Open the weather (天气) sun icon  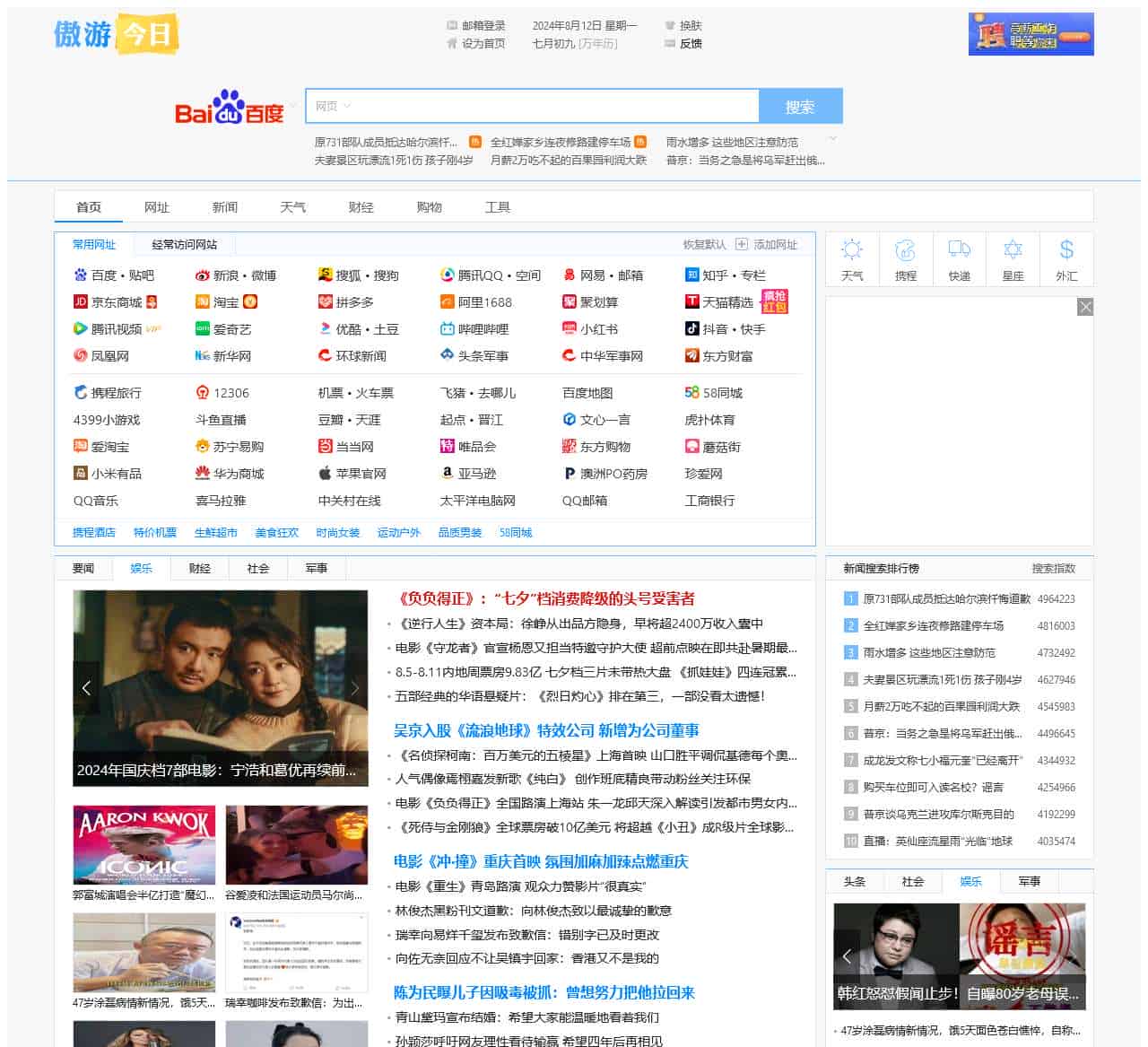click(852, 249)
